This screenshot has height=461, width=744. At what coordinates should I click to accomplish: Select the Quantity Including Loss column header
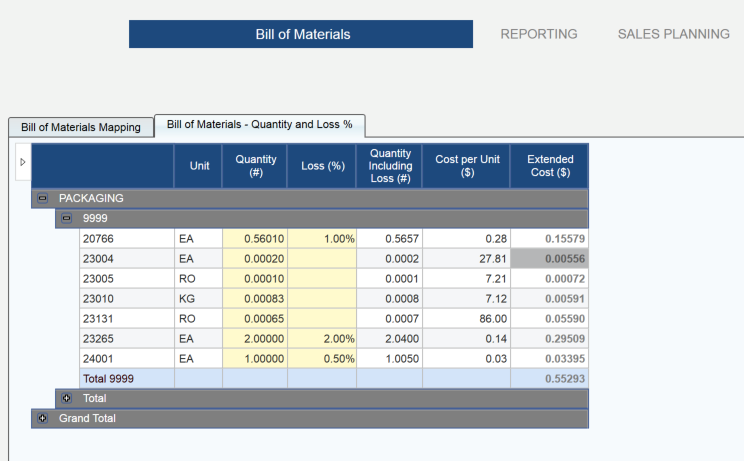click(x=389, y=166)
